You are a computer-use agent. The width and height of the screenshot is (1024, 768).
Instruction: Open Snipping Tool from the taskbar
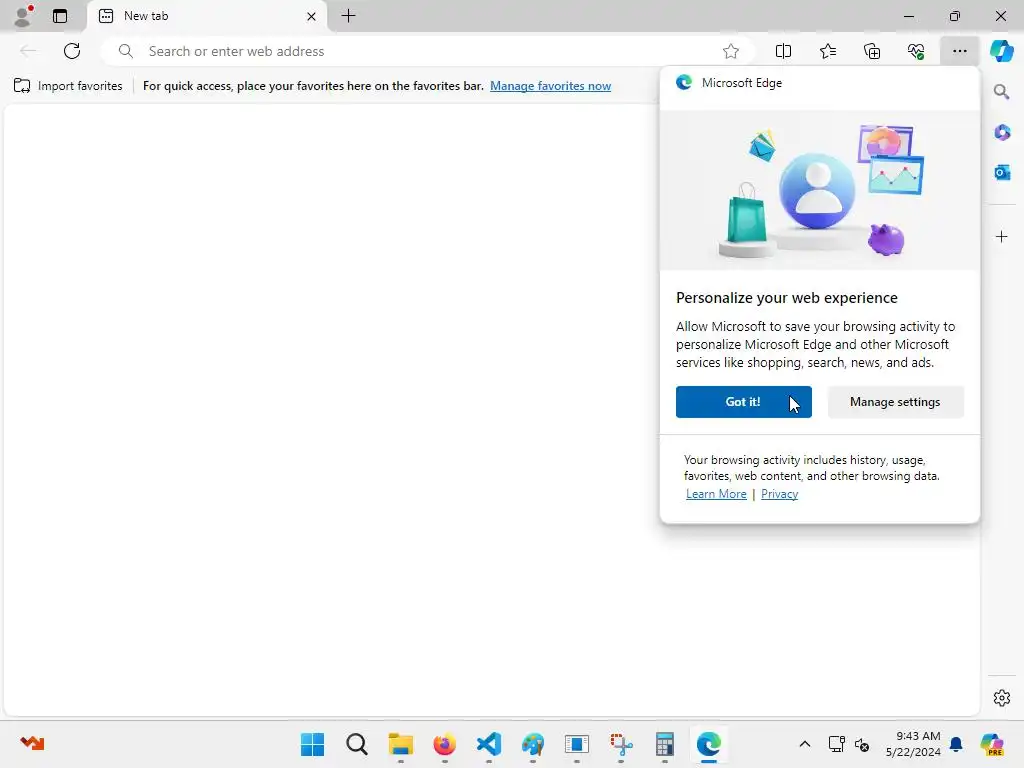click(621, 744)
